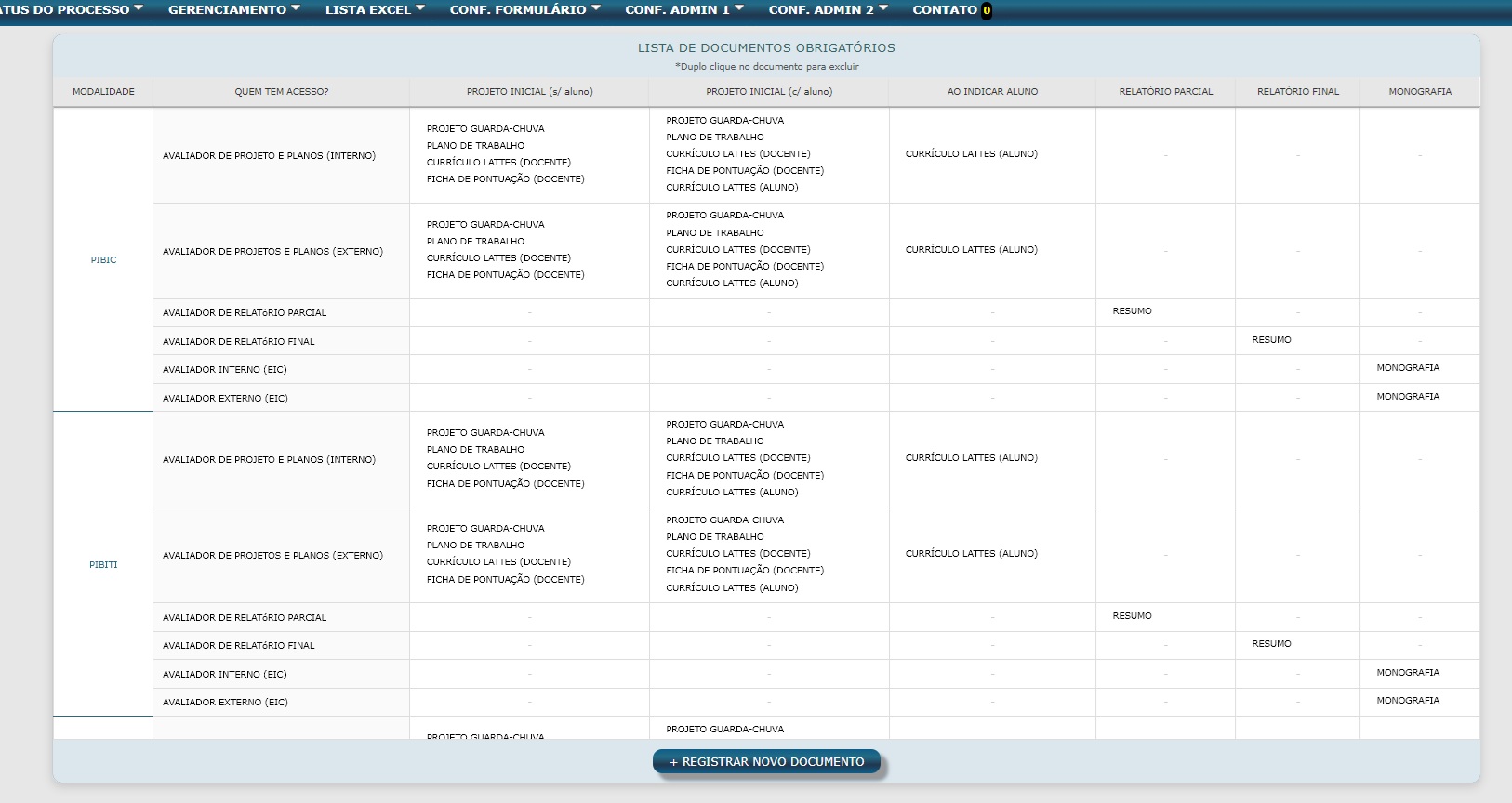The image size is (1512, 803).
Task: Click the AO INDICAR ALUNO column header
Action: [992, 92]
